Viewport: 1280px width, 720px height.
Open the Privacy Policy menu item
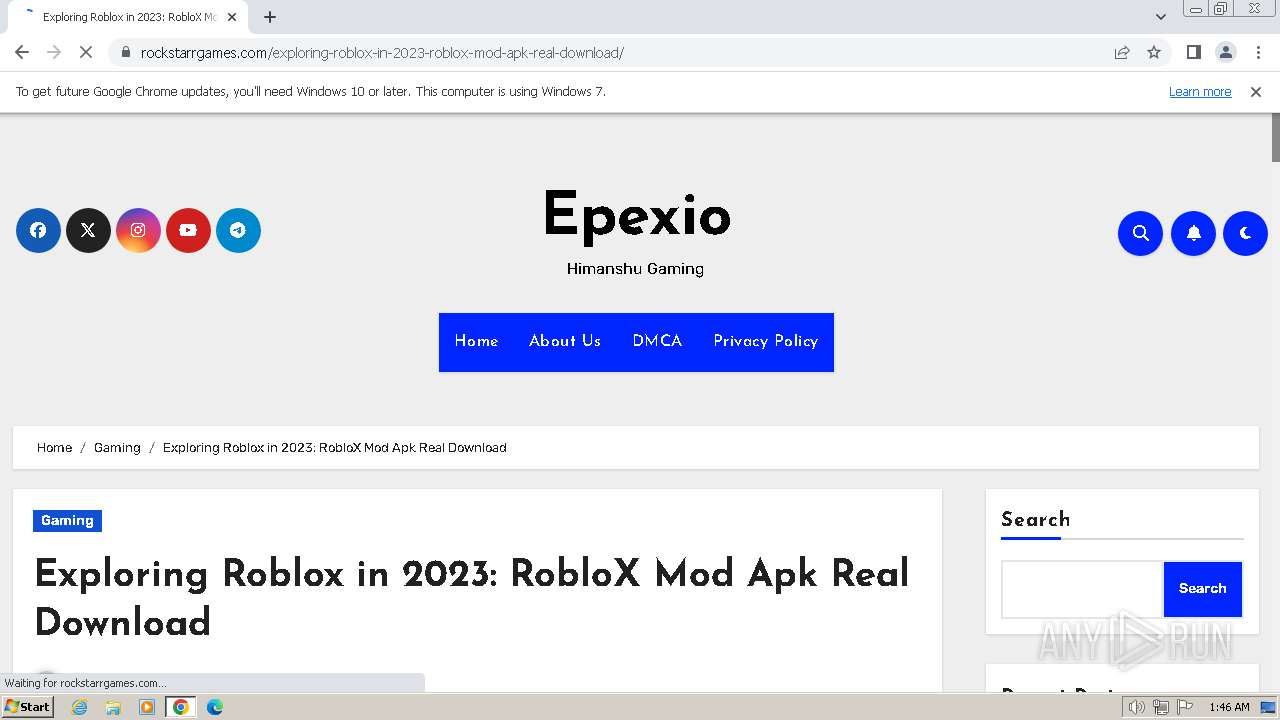(x=766, y=341)
